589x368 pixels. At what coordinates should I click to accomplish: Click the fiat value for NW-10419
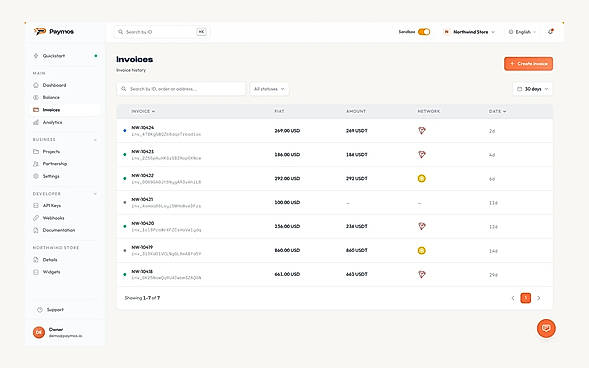(287, 250)
